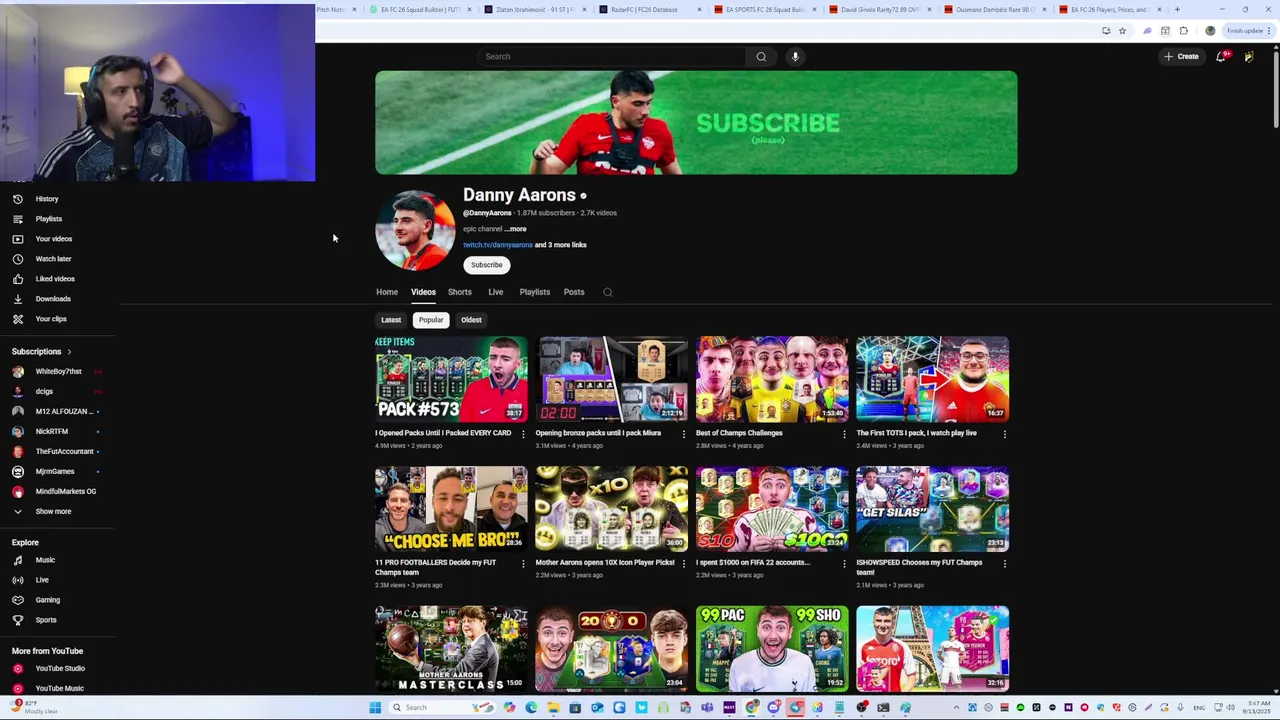
Task: Start voice search with microphone icon
Action: pyautogui.click(x=795, y=57)
